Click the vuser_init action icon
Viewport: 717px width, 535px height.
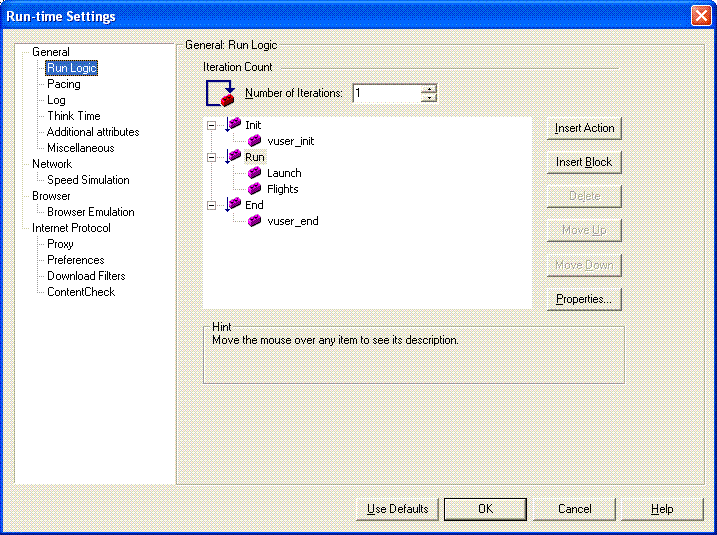click(x=255, y=141)
